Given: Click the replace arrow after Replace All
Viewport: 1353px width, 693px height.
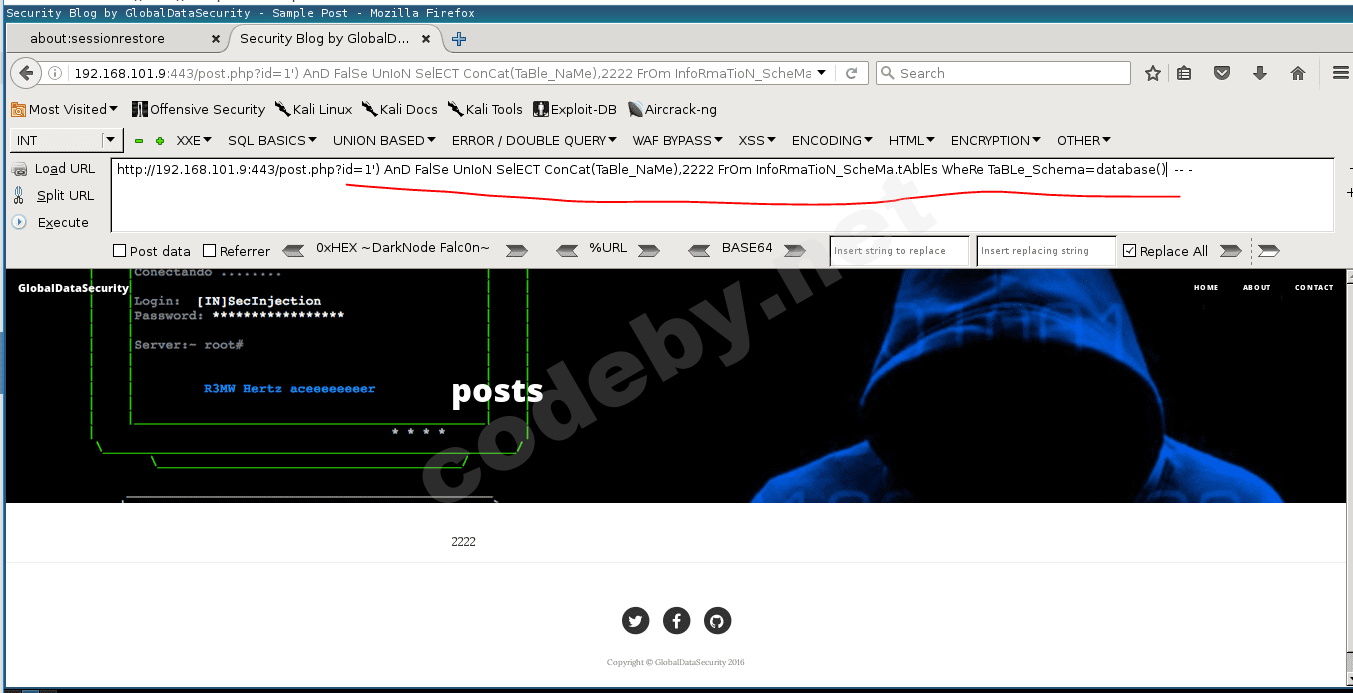Looking at the screenshot, I should [1231, 250].
